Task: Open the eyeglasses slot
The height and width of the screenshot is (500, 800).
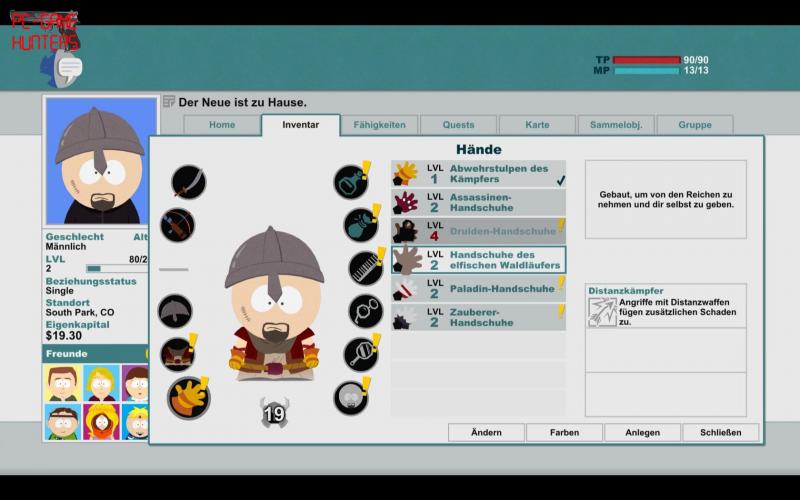Action: click(366, 311)
